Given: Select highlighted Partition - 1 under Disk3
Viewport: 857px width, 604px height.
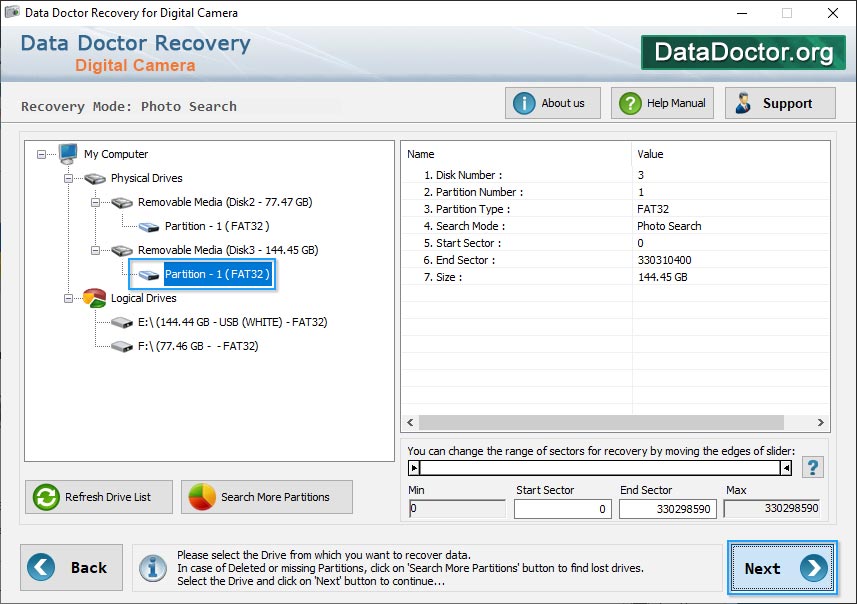Looking at the screenshot, I should (x=217, y=274).
